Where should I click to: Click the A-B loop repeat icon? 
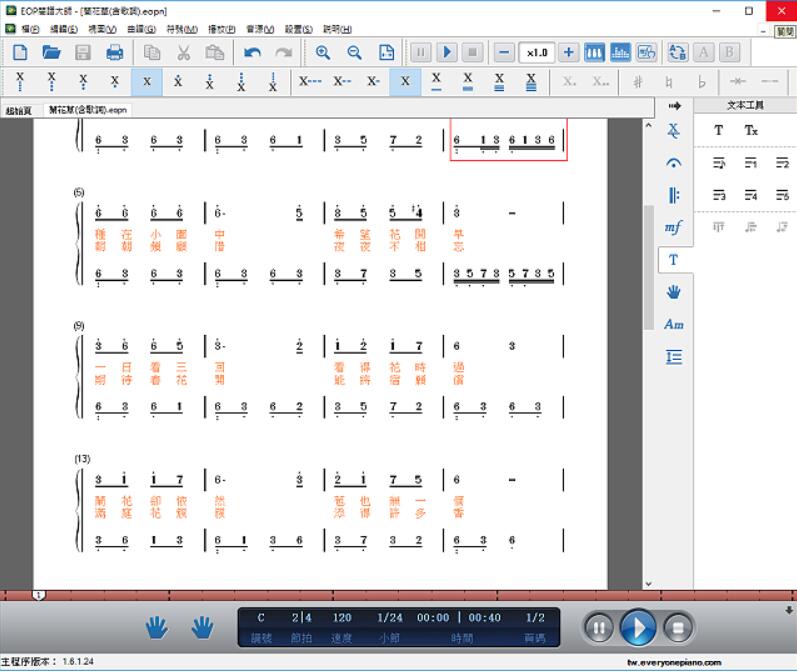pyautogui.click(x=678, y=52)
